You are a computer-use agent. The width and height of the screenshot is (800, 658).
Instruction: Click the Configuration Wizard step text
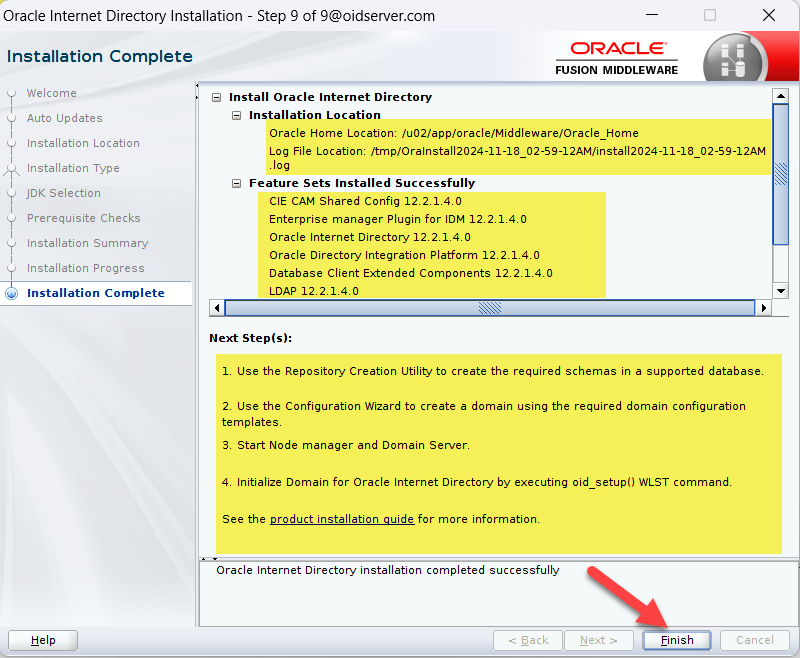click(x=484, y=414)
